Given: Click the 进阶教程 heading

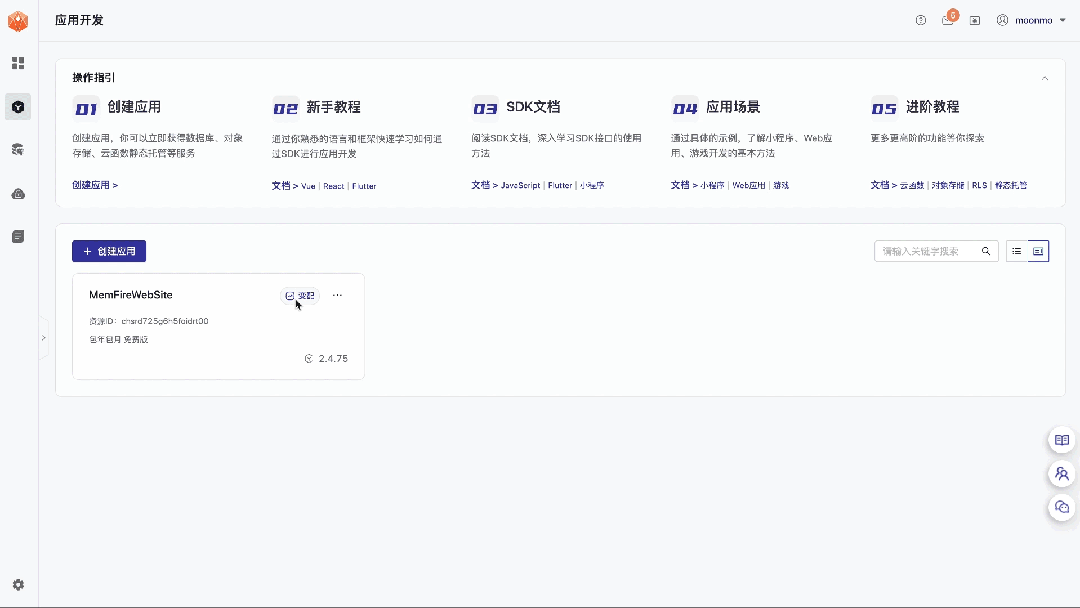Looking at the screenshot, I should pos(933,107).
